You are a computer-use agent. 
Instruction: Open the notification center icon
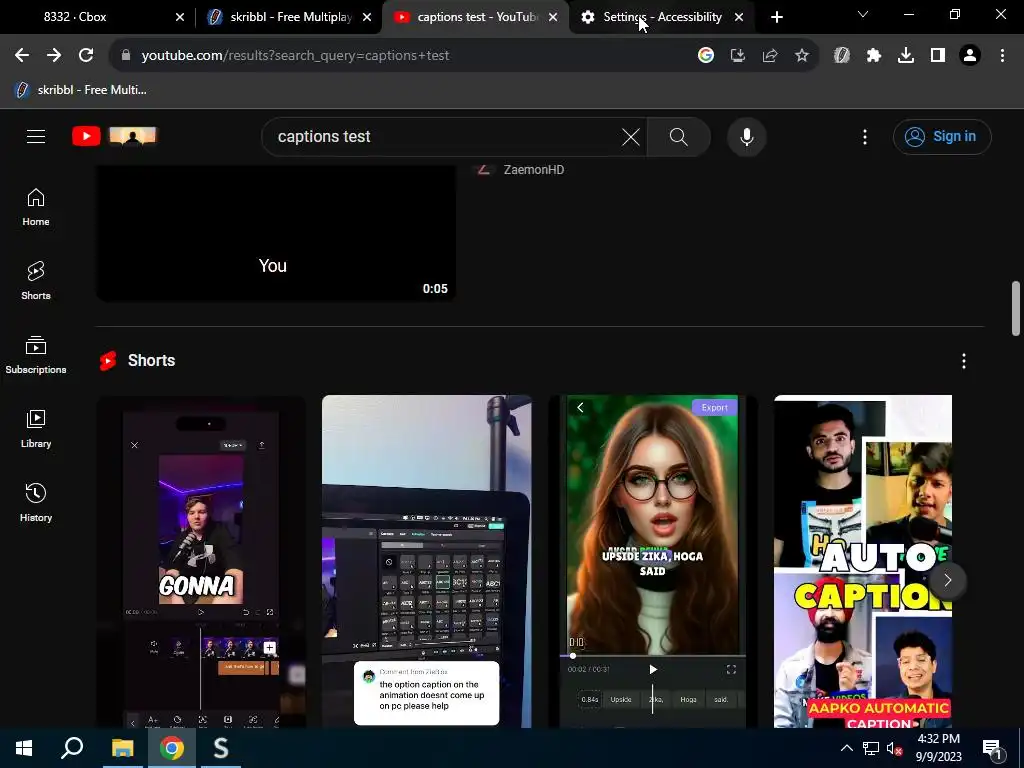coord(993,749)
